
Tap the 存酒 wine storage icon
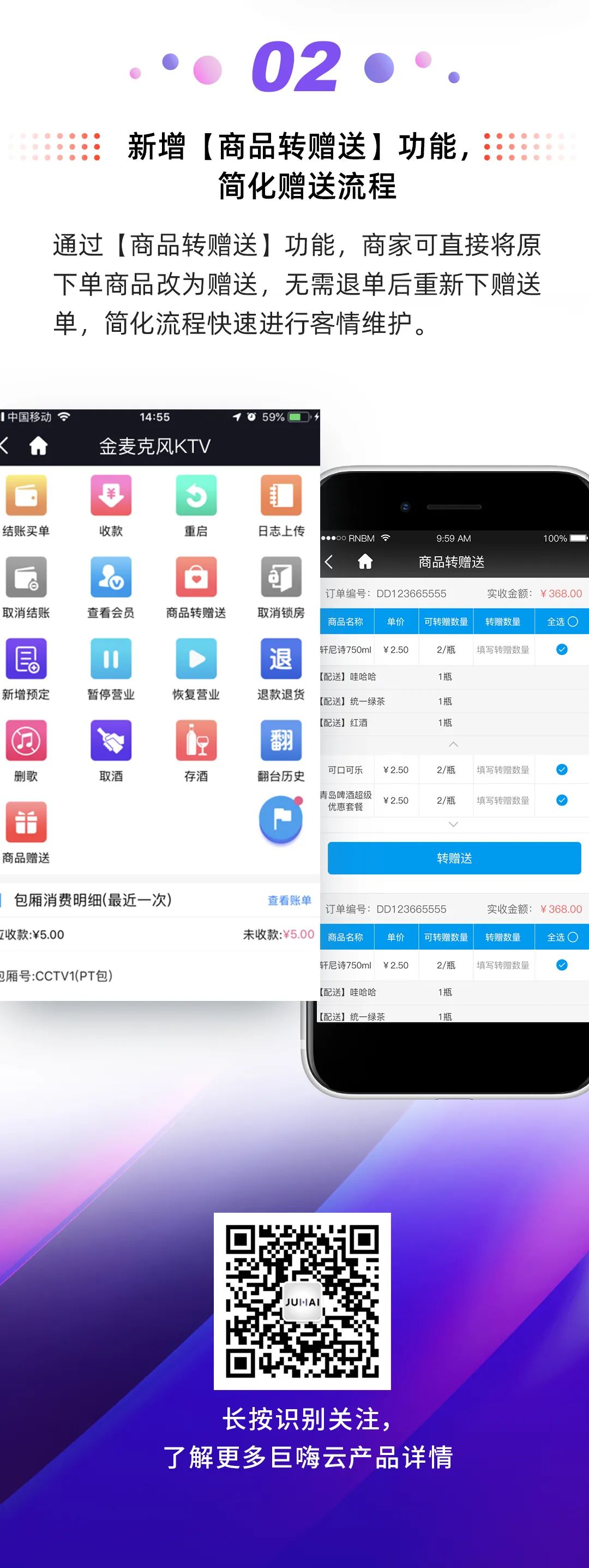pyautogui.click(x=196, y=740)
